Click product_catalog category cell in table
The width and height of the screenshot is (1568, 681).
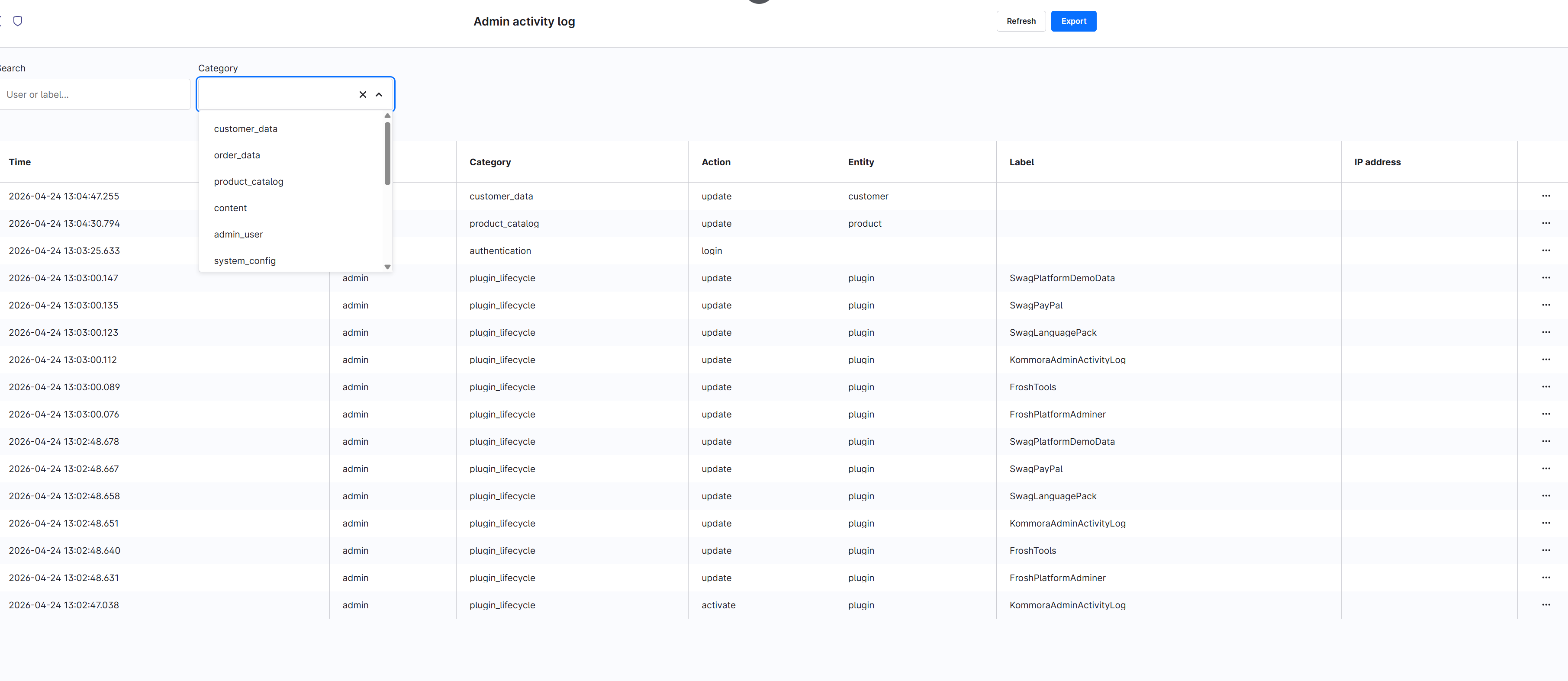pos(504,223)
